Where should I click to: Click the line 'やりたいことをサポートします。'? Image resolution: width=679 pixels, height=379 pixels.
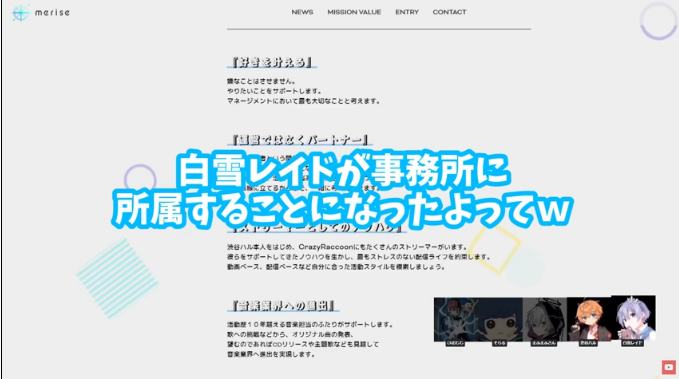pyautogui.click(x=275, y=91)
